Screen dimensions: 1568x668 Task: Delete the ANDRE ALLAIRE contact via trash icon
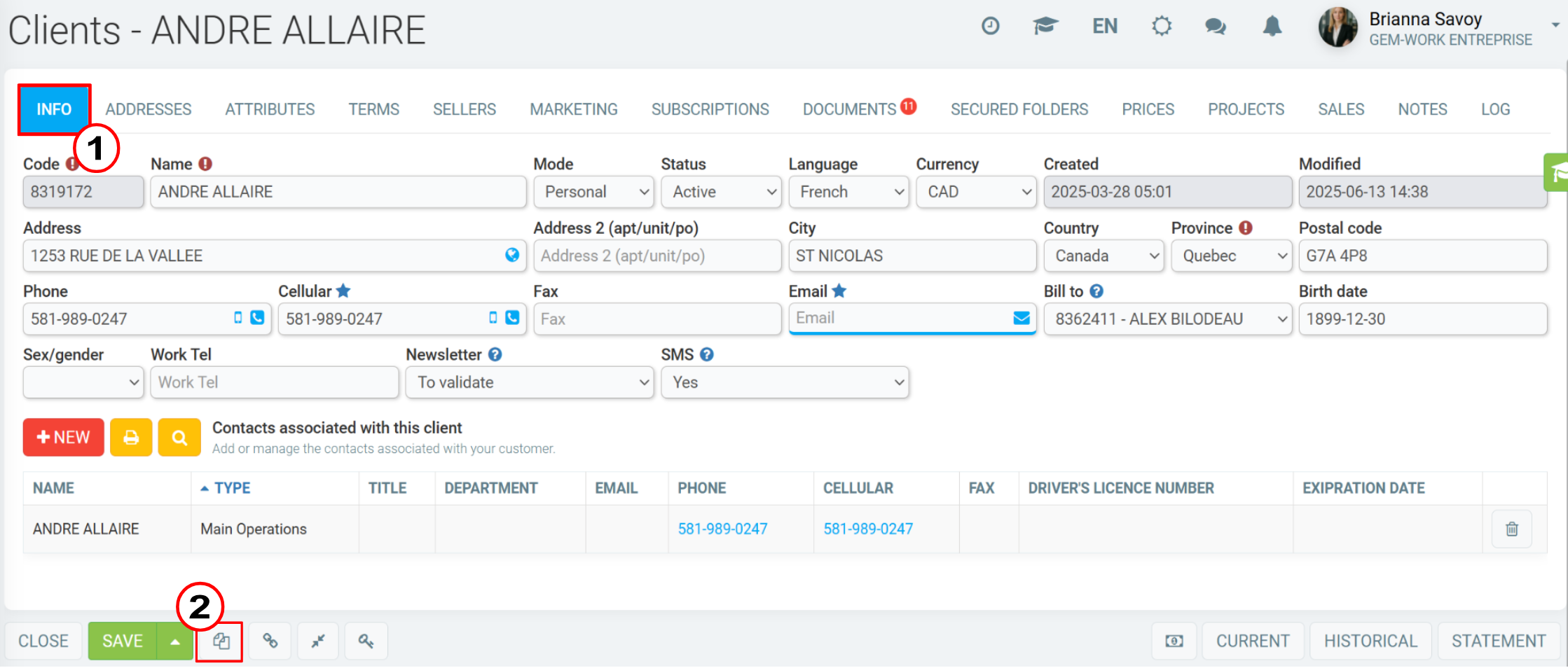click(1512, 529)
